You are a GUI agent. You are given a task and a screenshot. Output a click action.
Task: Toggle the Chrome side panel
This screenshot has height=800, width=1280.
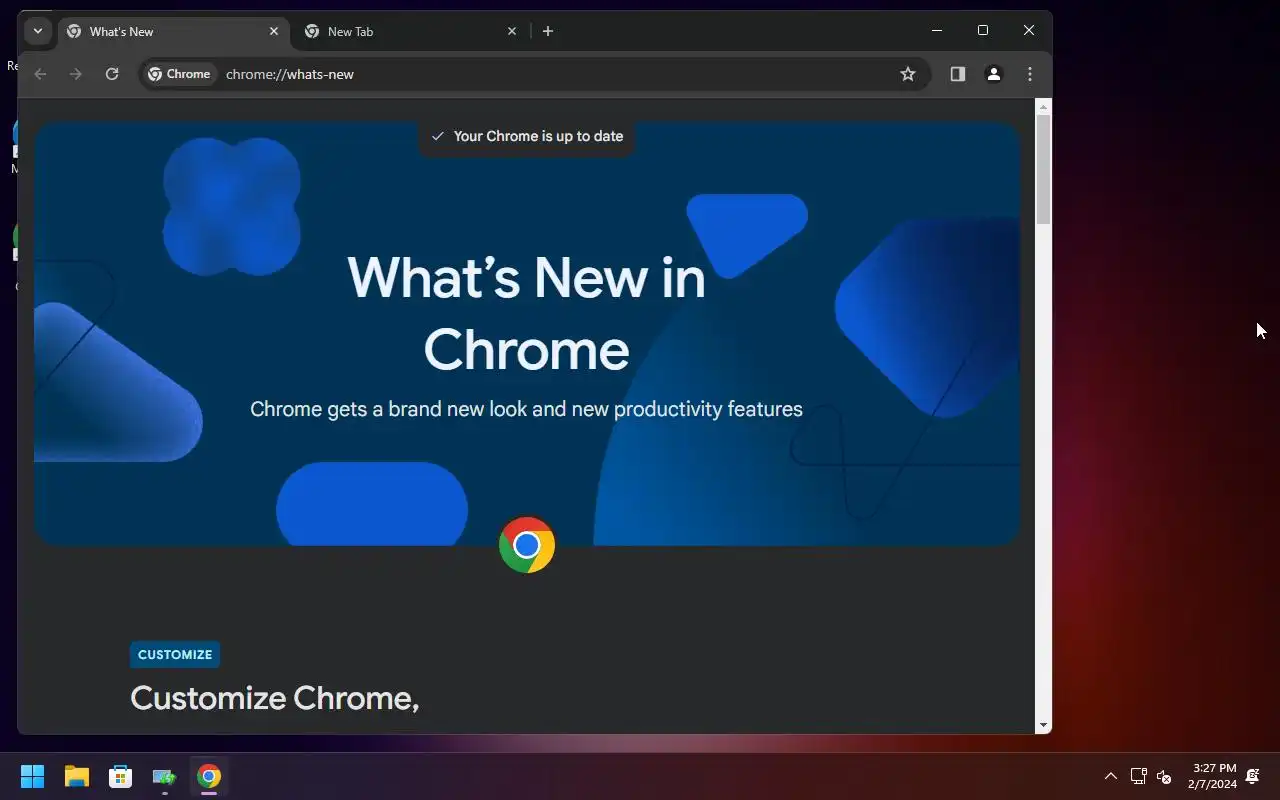coord(958,74)
